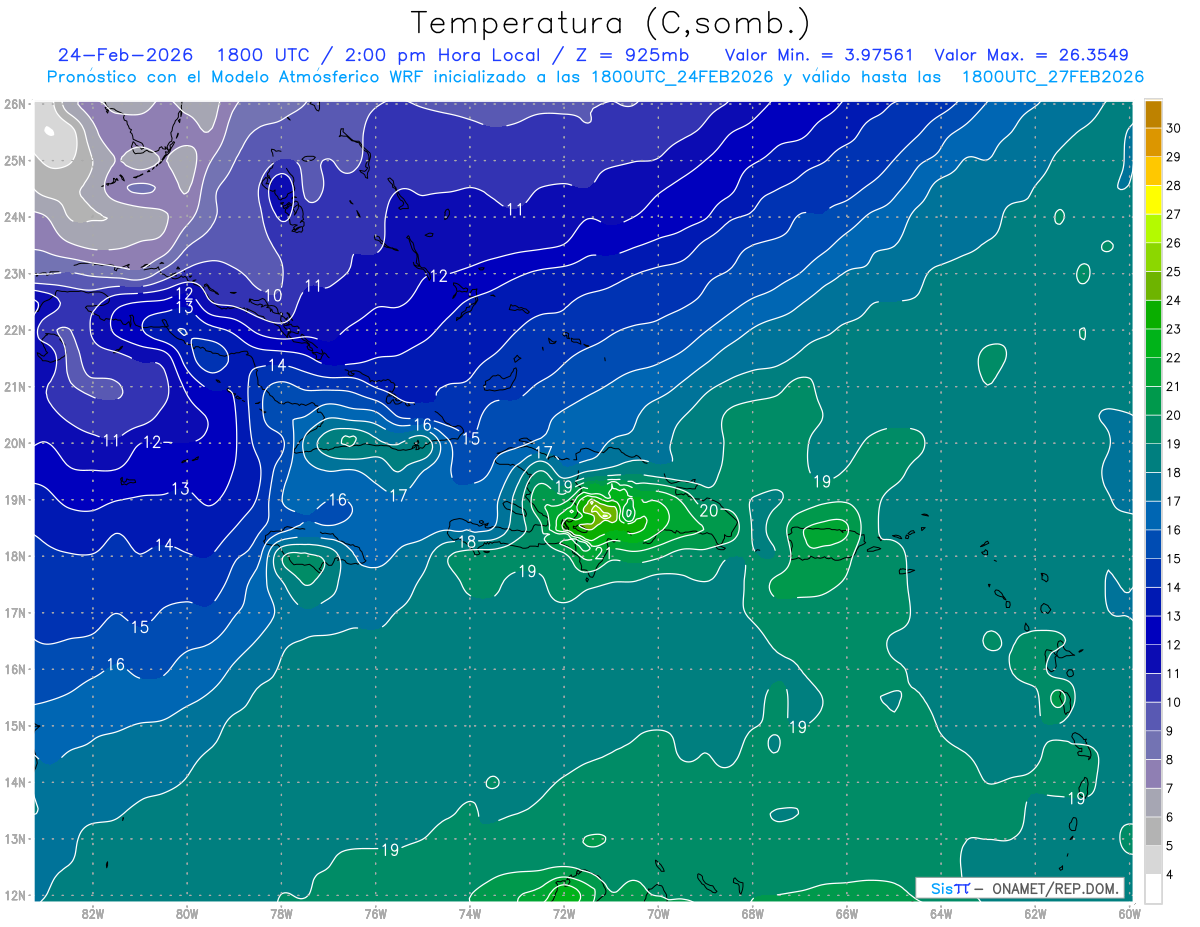This screenshot has height=927, width=1200.
Task: Click the latitude axis label "22N"
Action: coord(14,330)
